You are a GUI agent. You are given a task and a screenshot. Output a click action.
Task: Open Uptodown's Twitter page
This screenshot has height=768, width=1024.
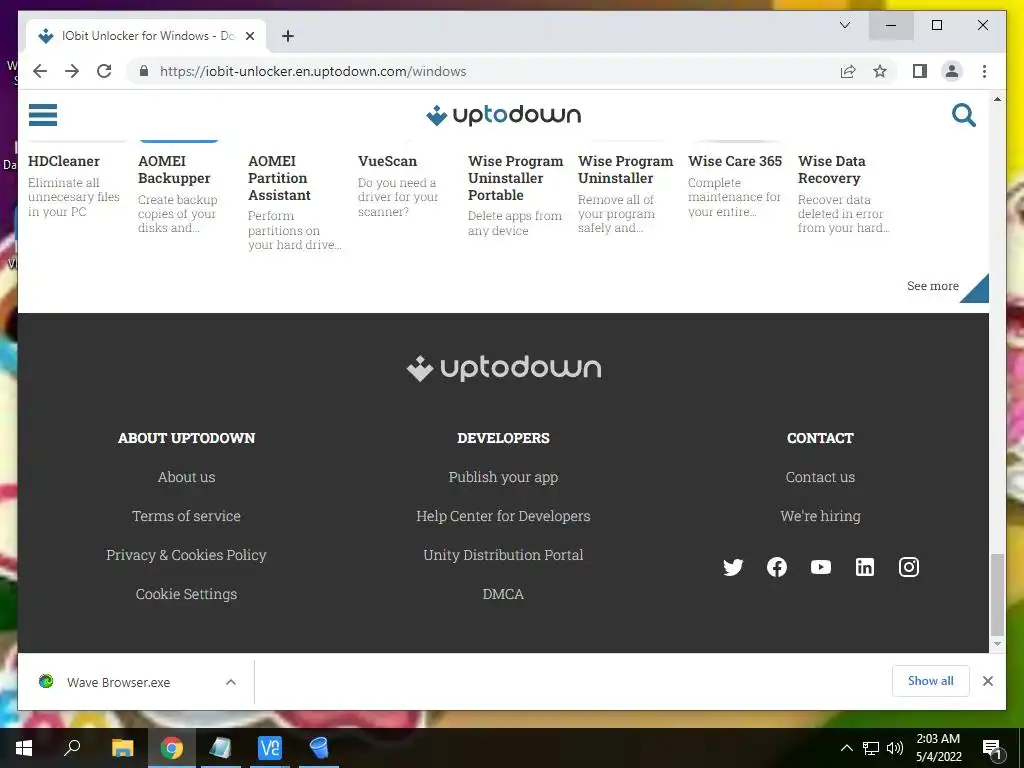(x=733, y=567)
